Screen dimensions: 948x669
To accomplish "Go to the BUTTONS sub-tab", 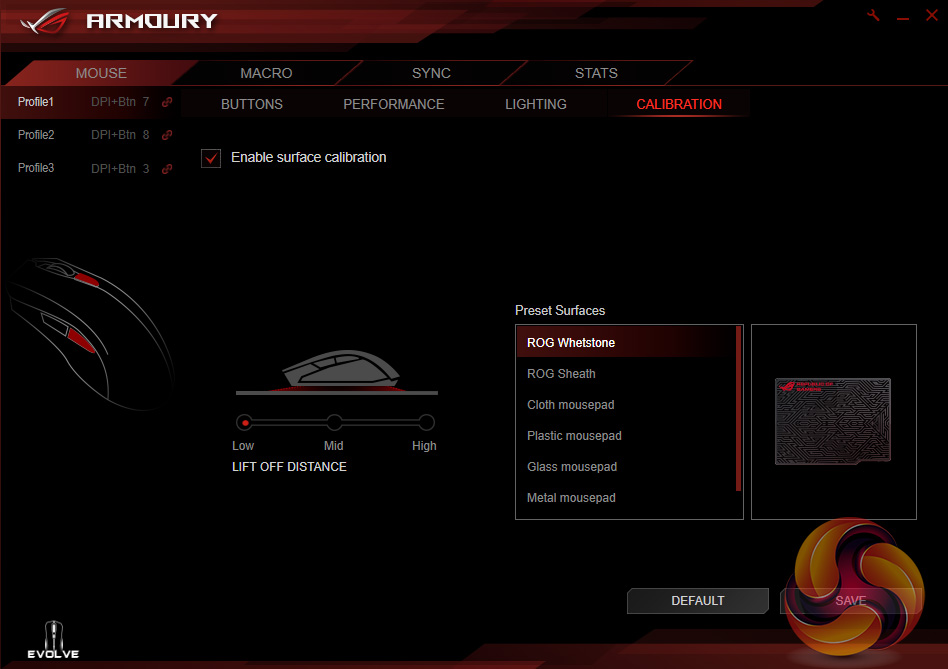I will [252, 104].
